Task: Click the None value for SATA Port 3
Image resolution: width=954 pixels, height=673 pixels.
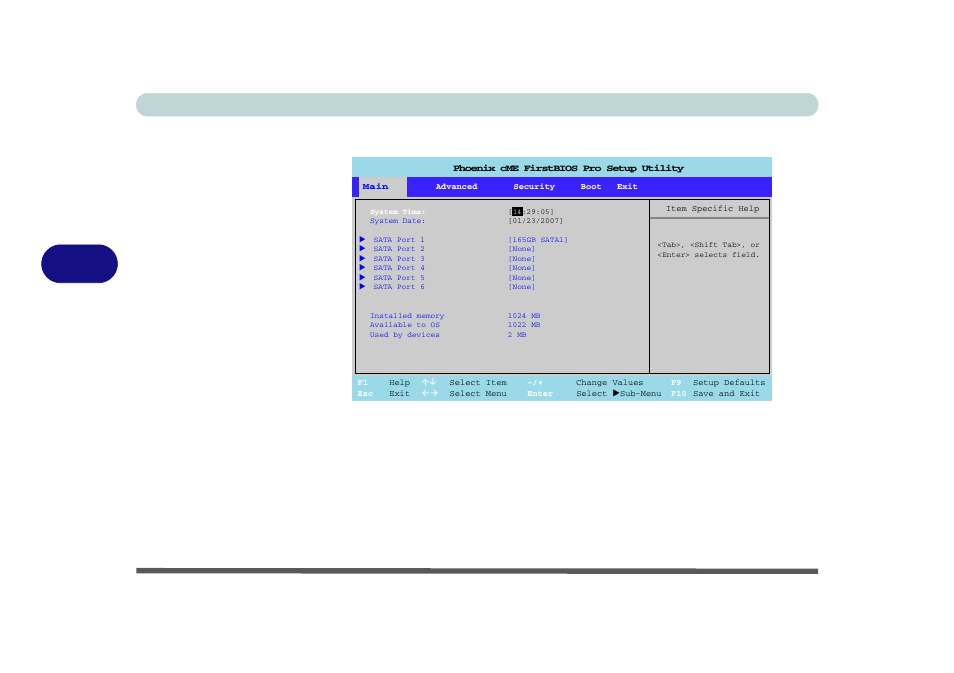Action: 521,259
